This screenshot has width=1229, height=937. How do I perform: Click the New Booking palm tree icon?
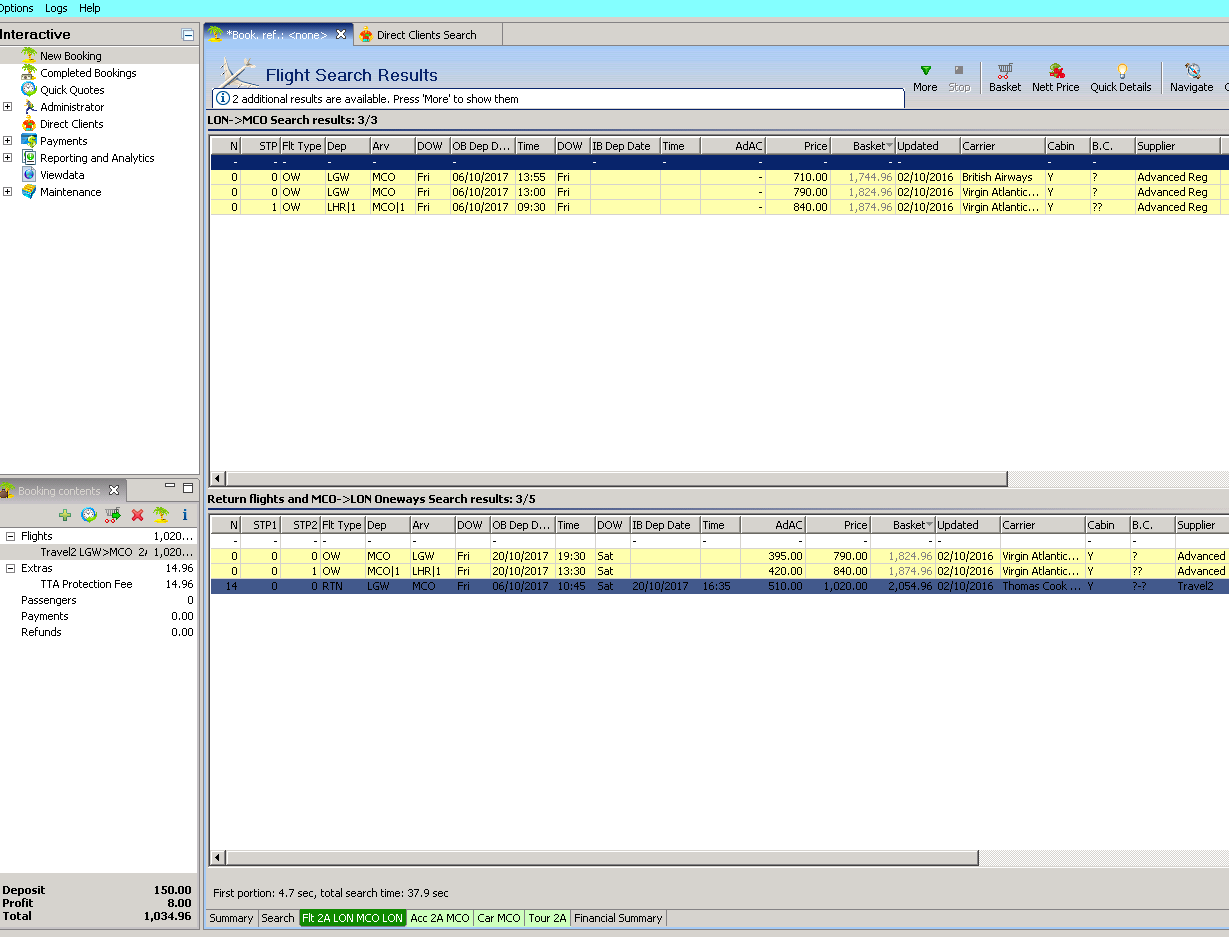tap(29, 56)
